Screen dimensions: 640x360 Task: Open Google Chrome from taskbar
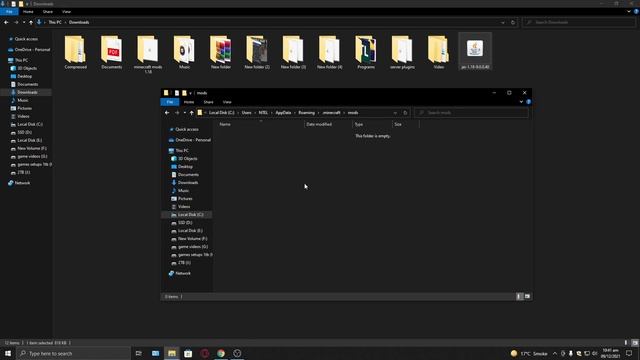[221, 353]
